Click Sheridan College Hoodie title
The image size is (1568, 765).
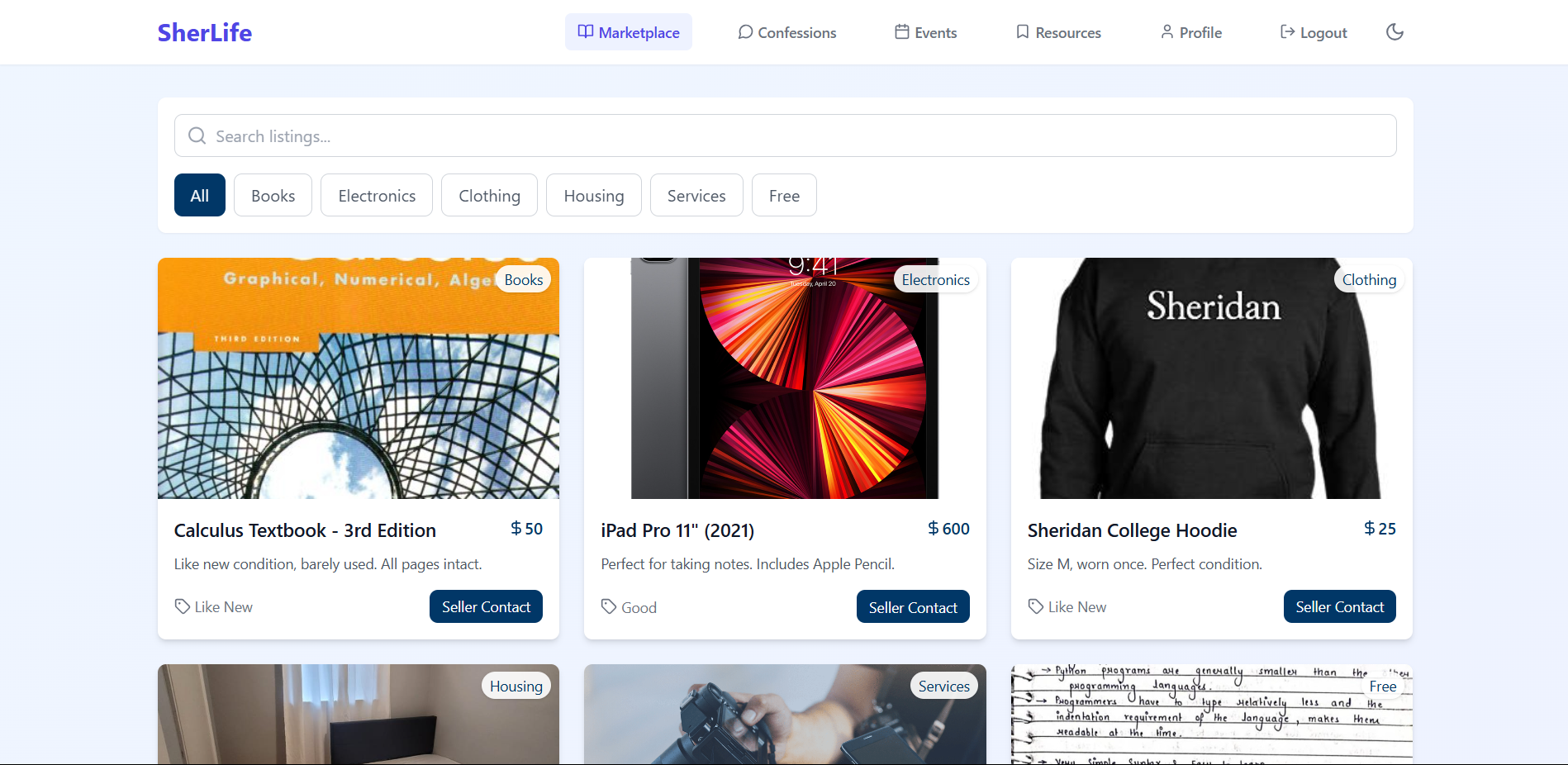tap(1132, 530)
